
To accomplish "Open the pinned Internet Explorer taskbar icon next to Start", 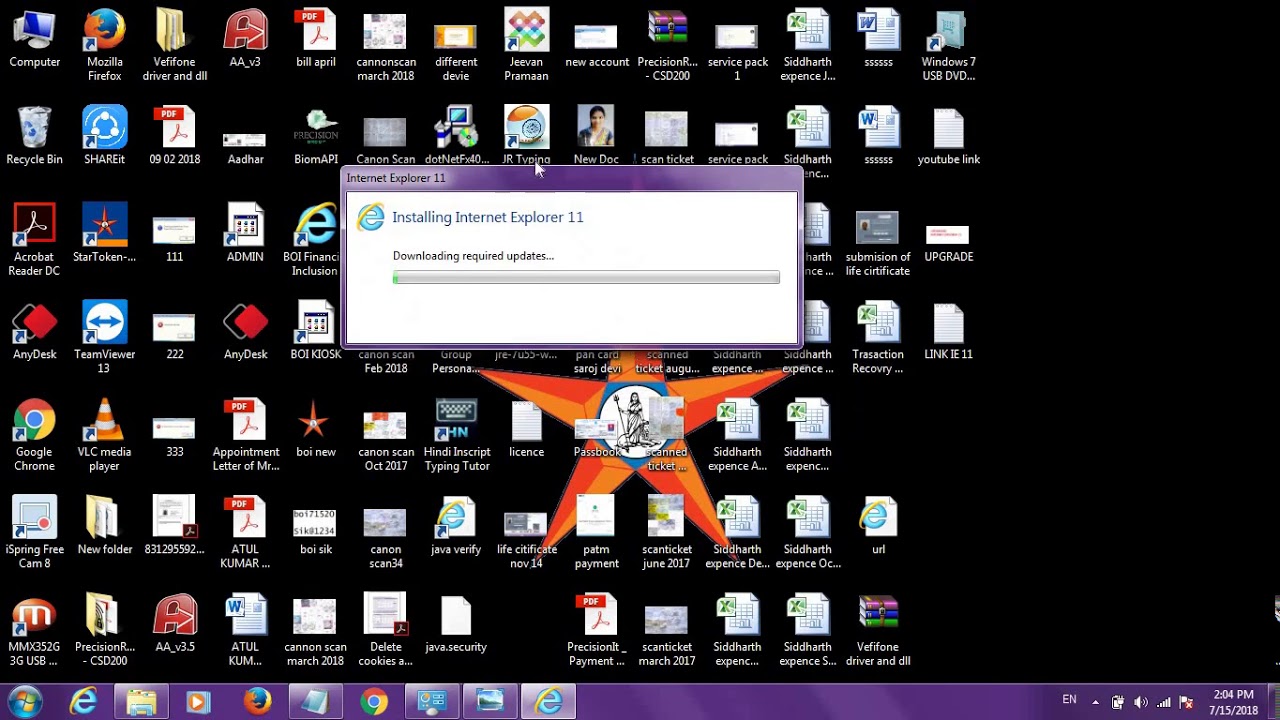I will pos(83,702).
